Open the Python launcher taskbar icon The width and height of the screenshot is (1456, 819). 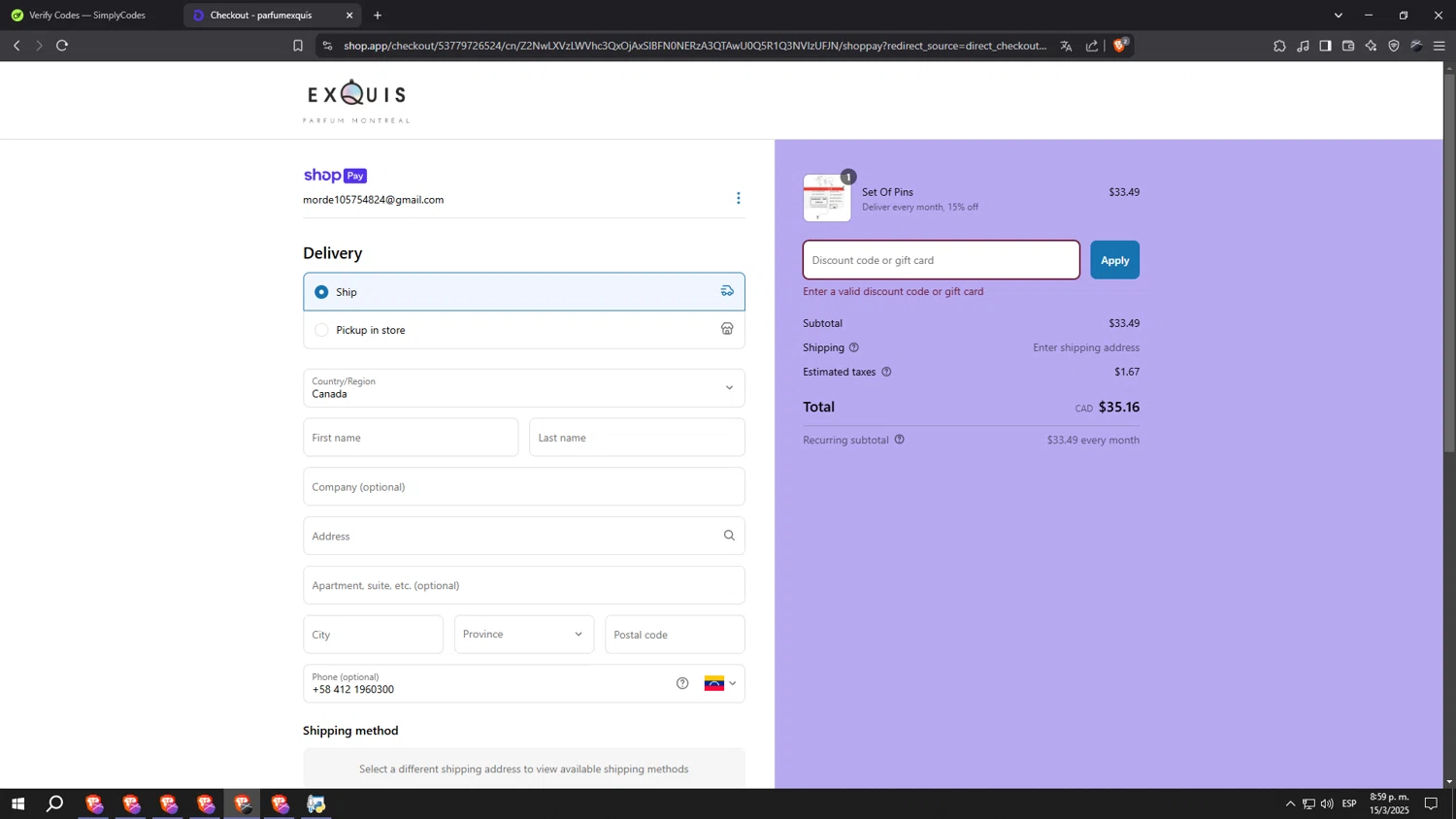coord(316,803)
